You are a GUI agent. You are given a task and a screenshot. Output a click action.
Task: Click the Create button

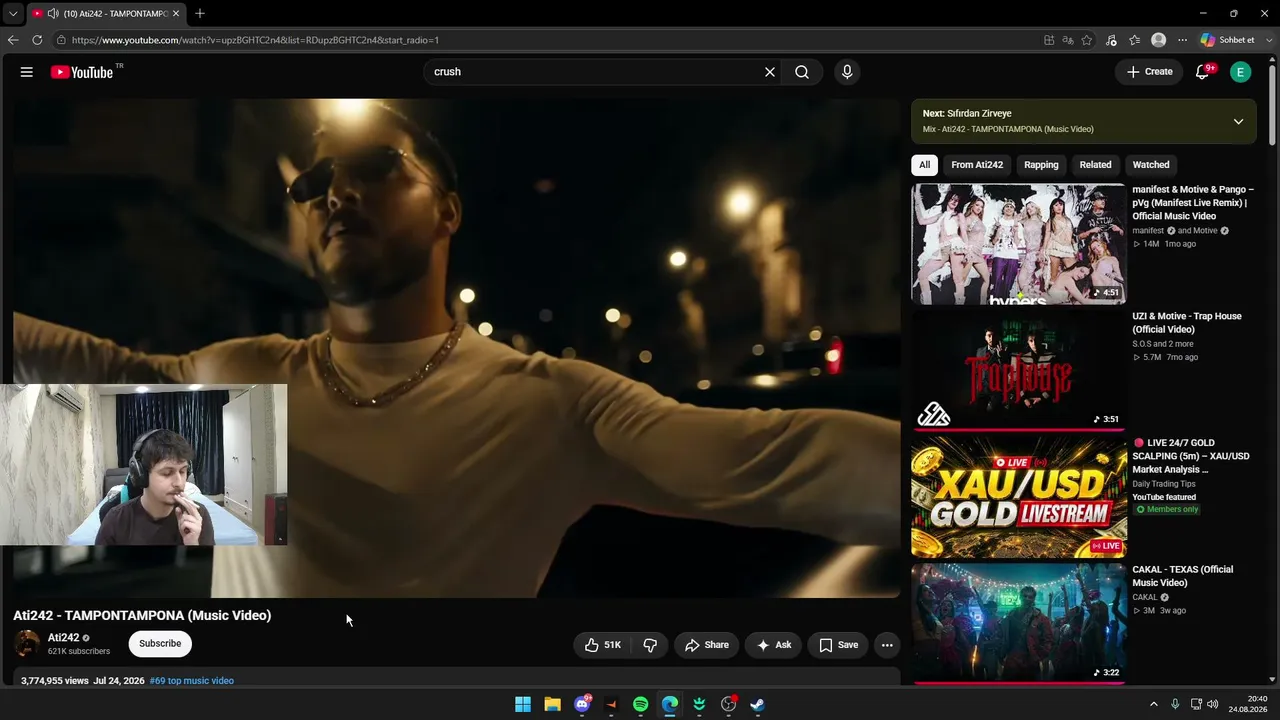tap(1149, 72)
